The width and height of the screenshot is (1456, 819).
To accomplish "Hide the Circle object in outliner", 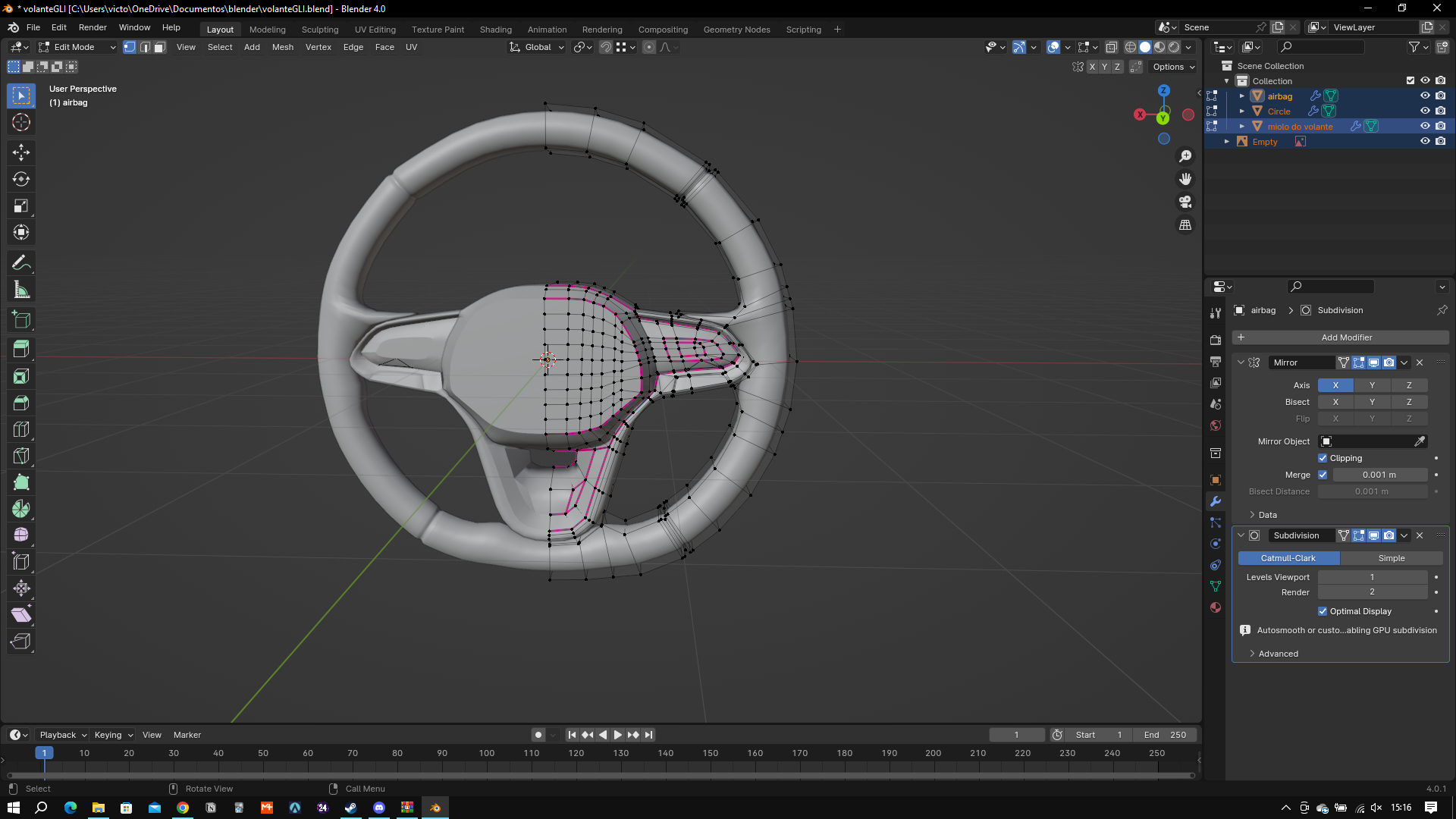I will coord(1425,111).
